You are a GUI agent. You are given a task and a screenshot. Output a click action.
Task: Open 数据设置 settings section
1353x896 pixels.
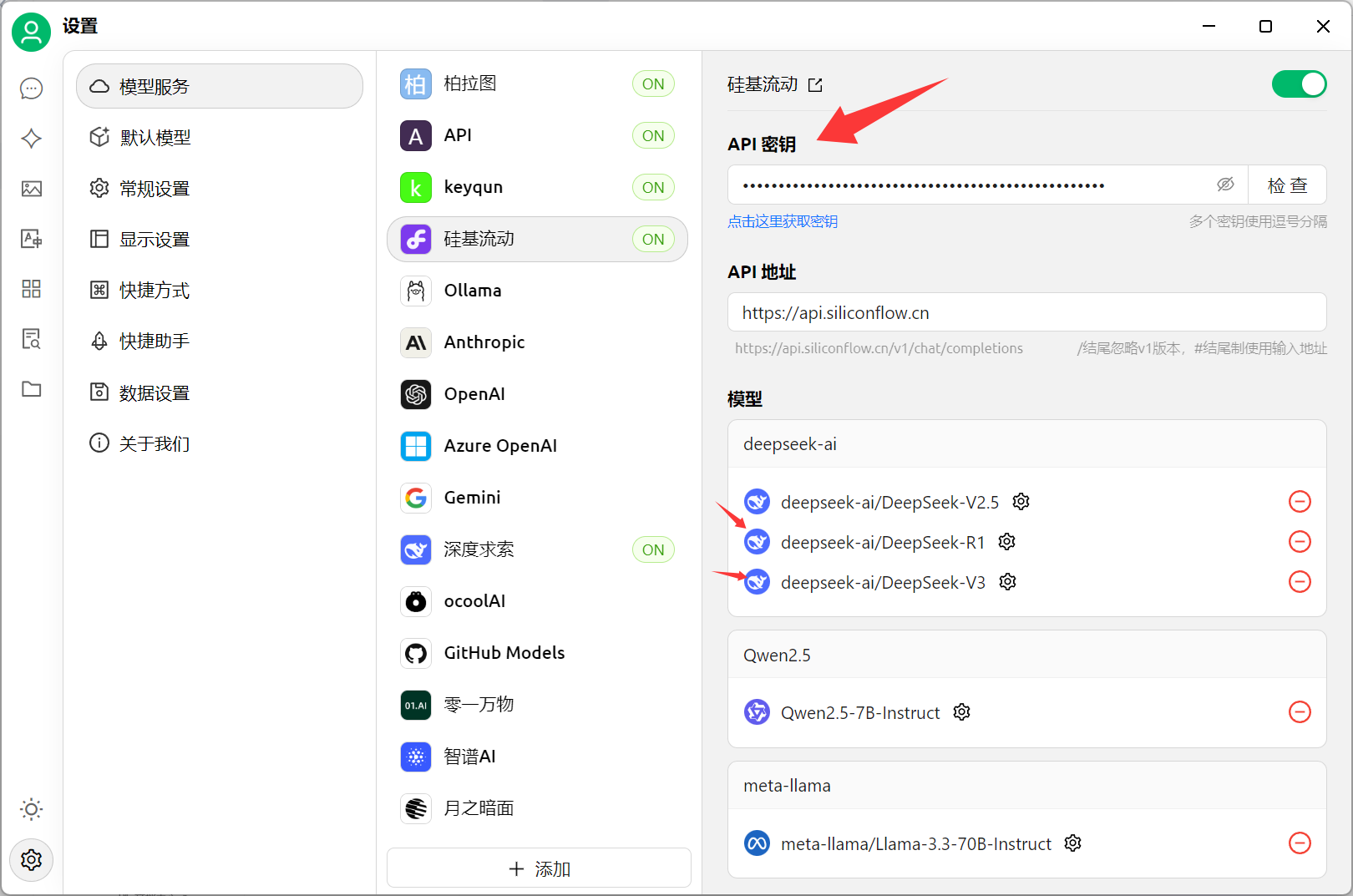(x=220, y=392)
